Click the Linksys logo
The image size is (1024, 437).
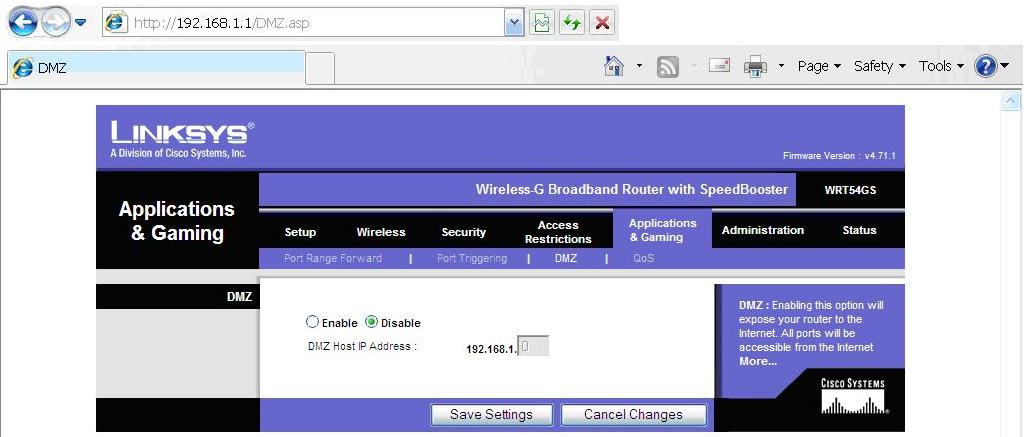coord(184,139)
